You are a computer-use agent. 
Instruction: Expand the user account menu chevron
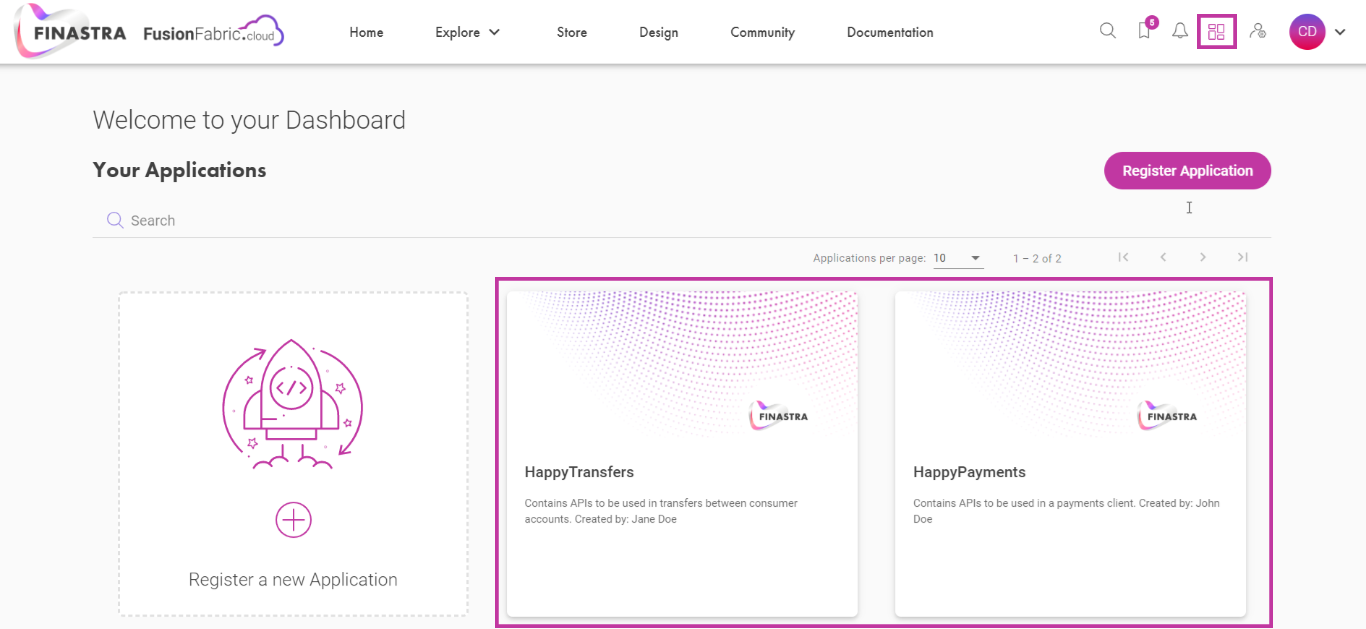tap(1340, 32)
